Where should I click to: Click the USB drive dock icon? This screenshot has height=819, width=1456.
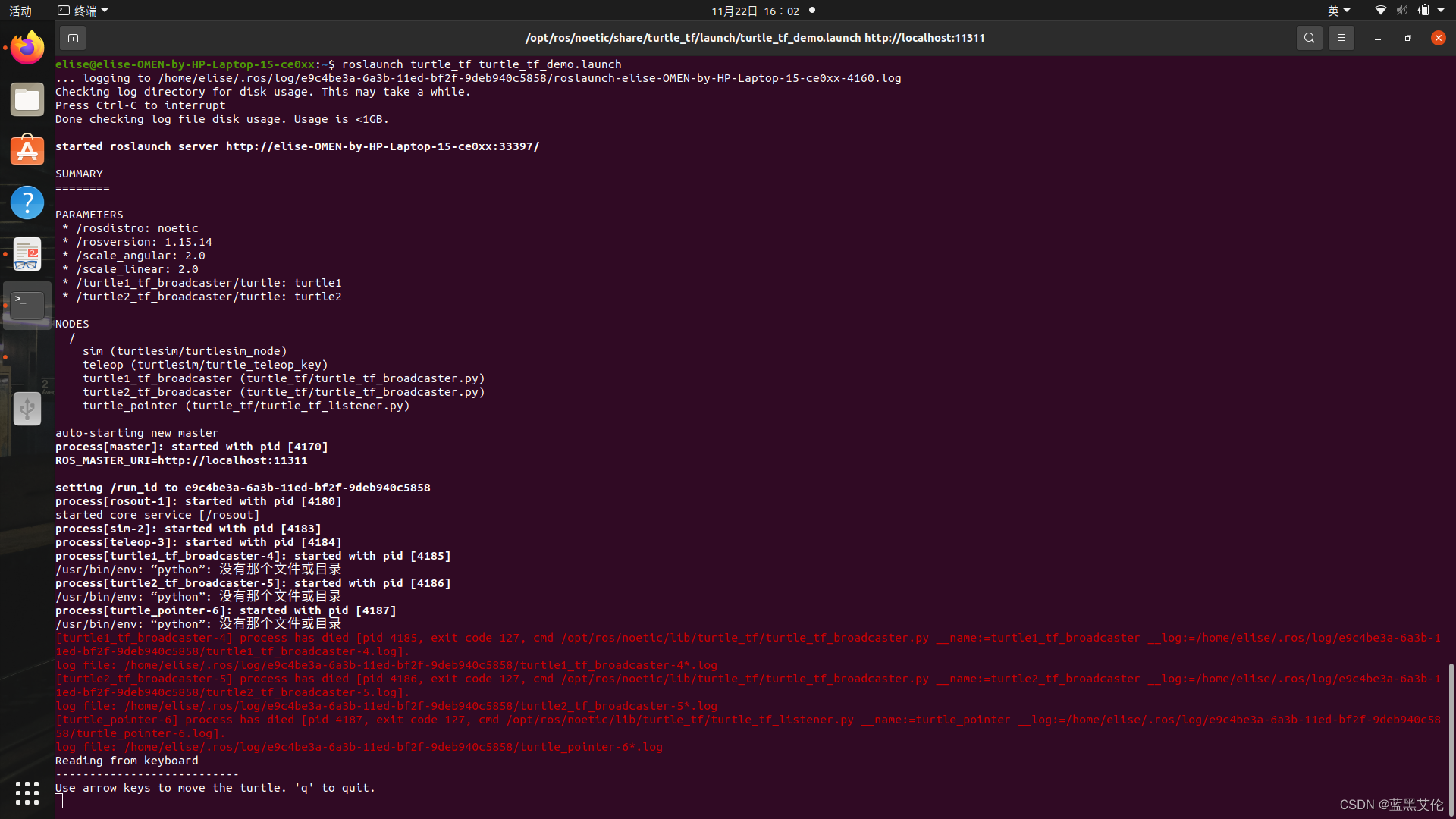(x=27, y=409)
